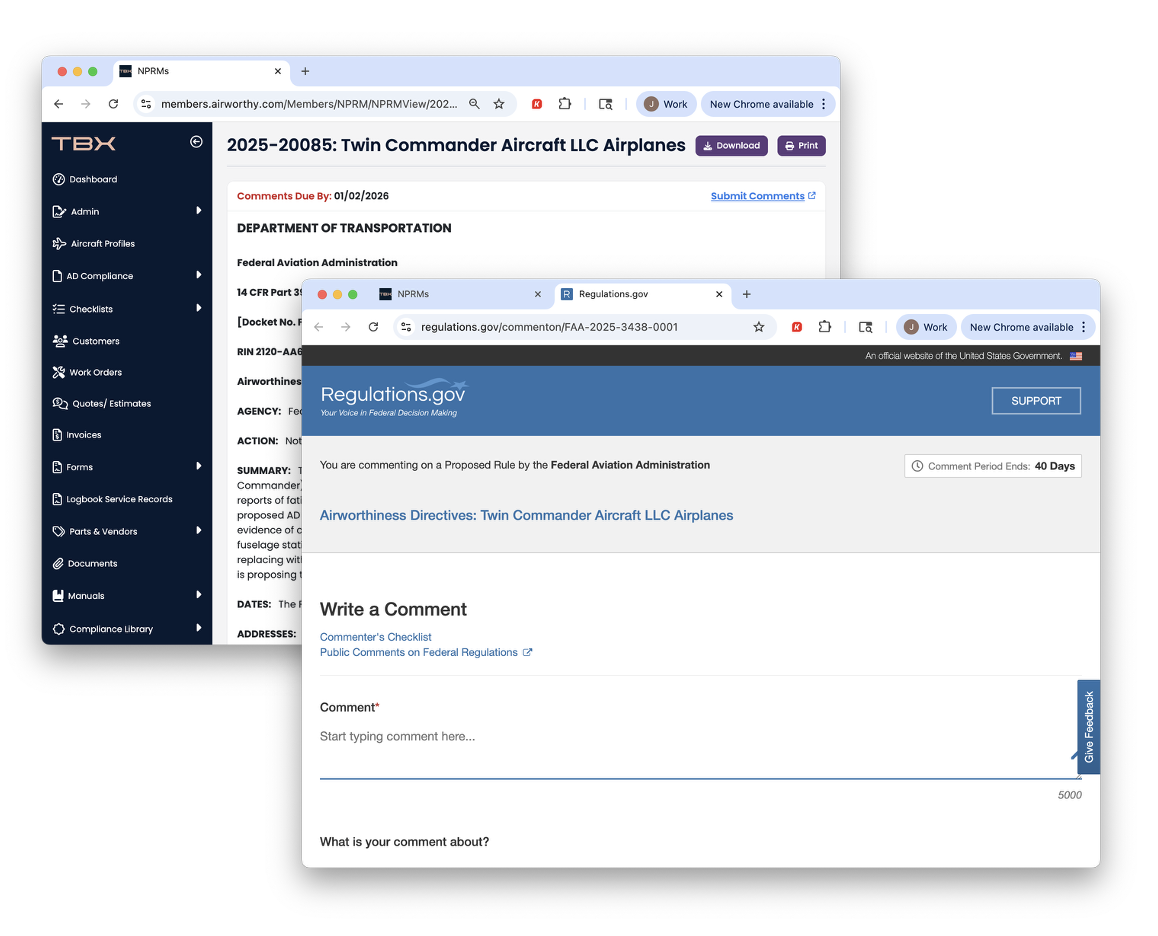
Task: Click the TBX logo in sidebar
Action: [x=83, y=143]
